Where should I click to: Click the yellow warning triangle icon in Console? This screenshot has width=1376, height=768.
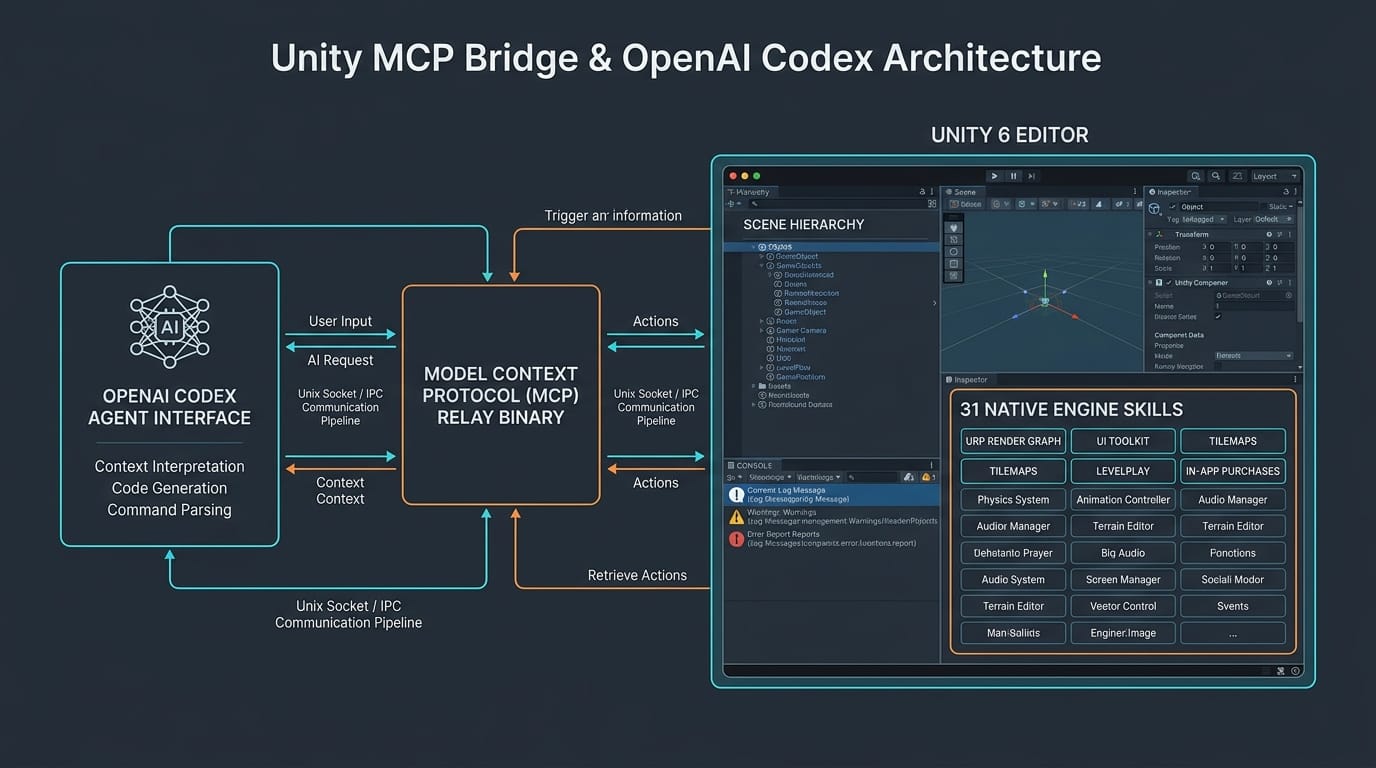(736, 517)
